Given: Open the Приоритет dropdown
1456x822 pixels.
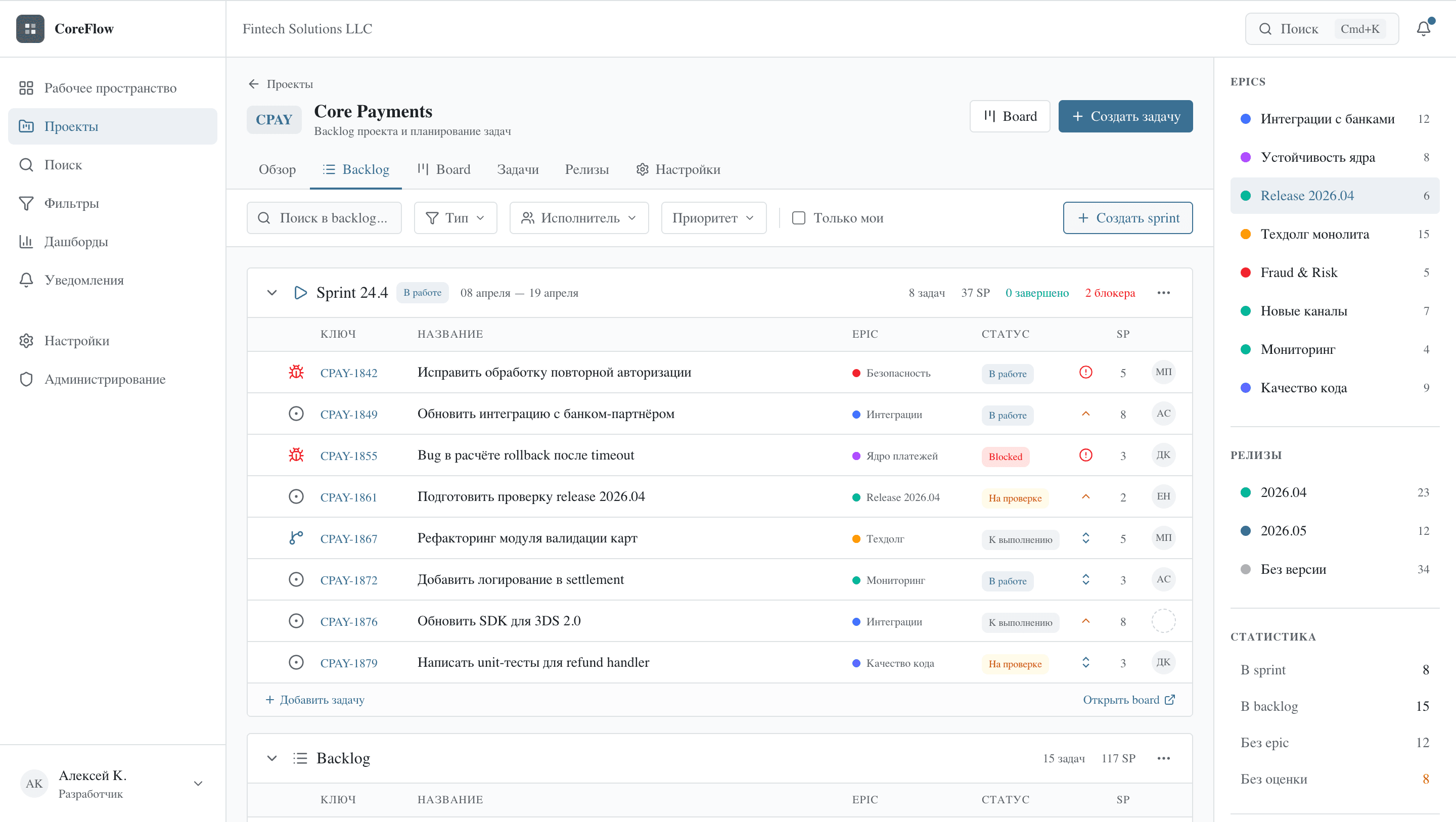Looking at the screenshot, I should click(x=713, y=218).
